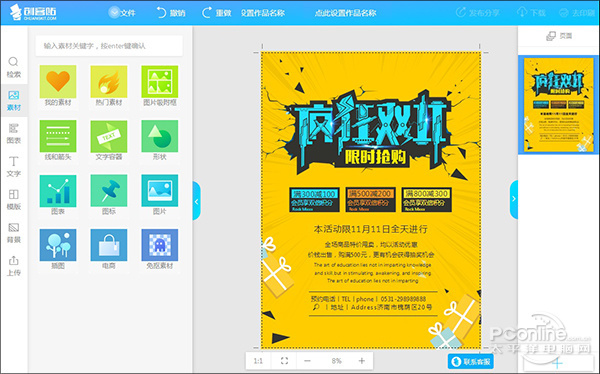Collapse the right pages panel with arrow
The image size is (600, 374).
(514, 199)
